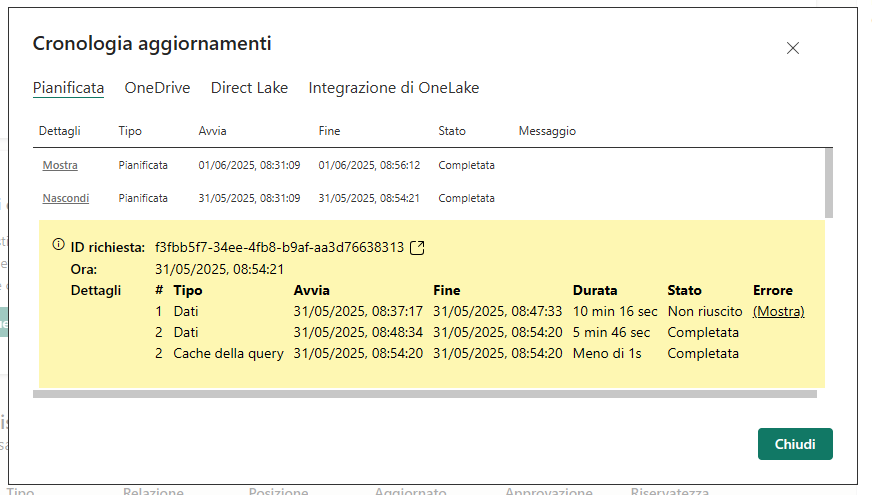This screenshot has height=495, width=872.
Task: Open request ID in external link icon
Action: (x=417, y=248)
